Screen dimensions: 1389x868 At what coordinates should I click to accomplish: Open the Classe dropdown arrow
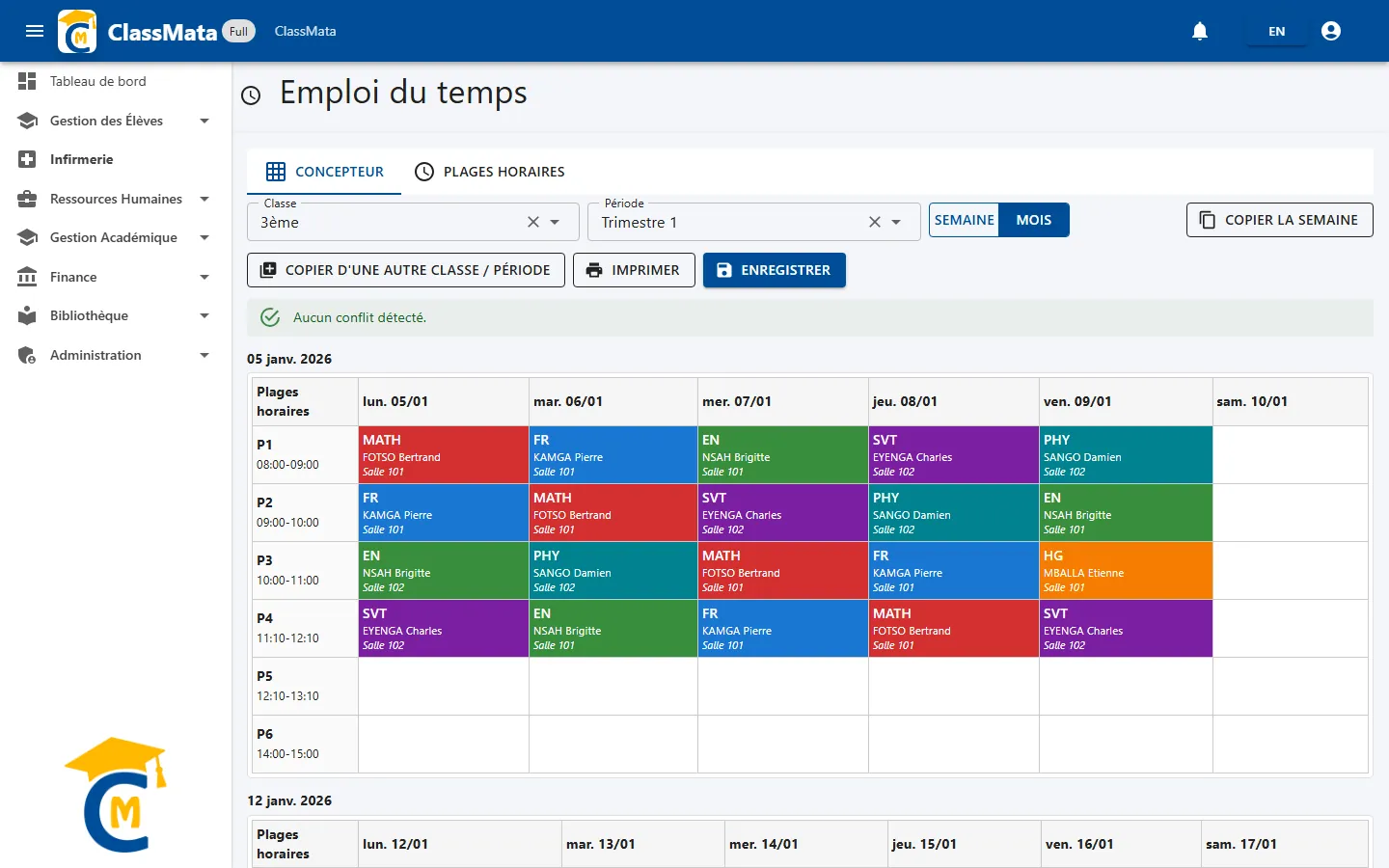pyautogui.click(x=555, y=222)
